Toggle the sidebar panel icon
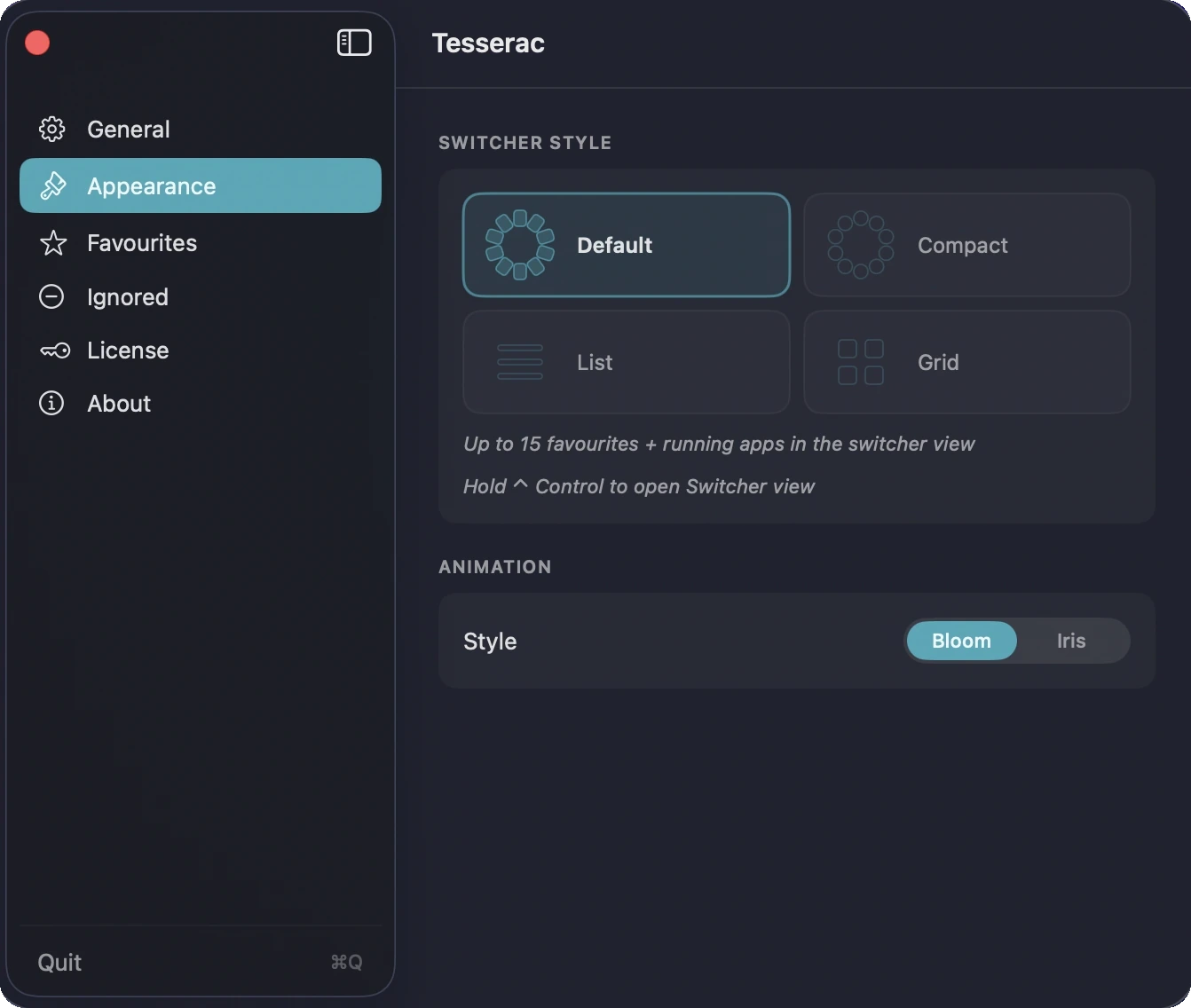The height and width of the screenshot is (1008, 1191). pos(354,43)
